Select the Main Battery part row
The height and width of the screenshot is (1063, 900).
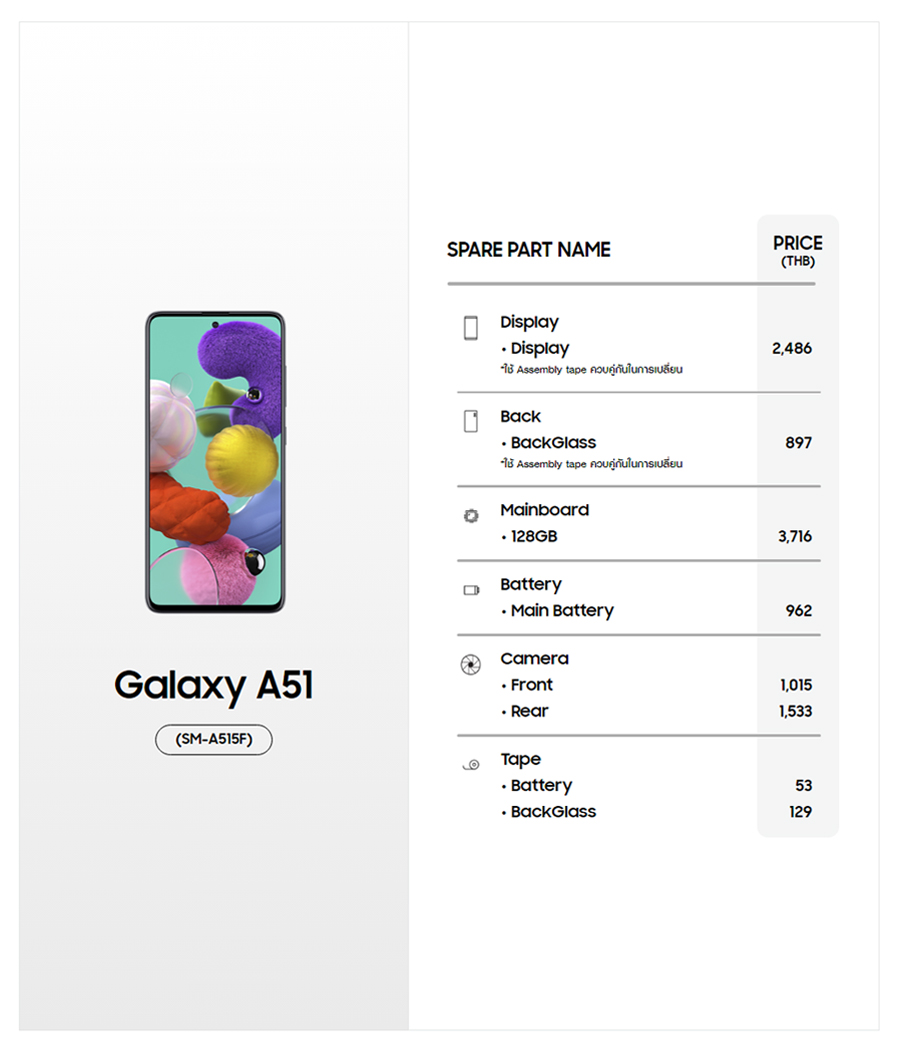[x=561, y=611]
